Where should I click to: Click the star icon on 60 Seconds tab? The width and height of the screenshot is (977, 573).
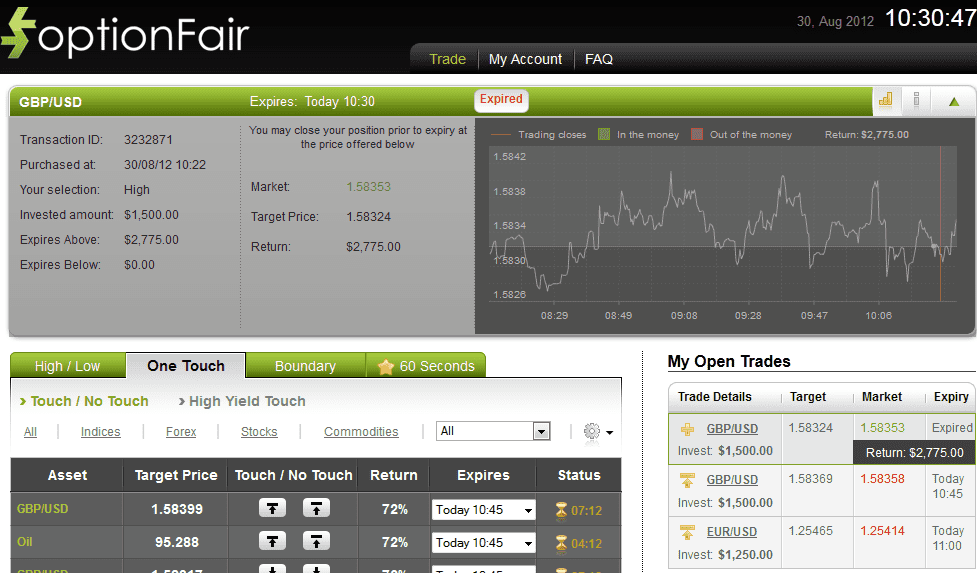(386, 367)
